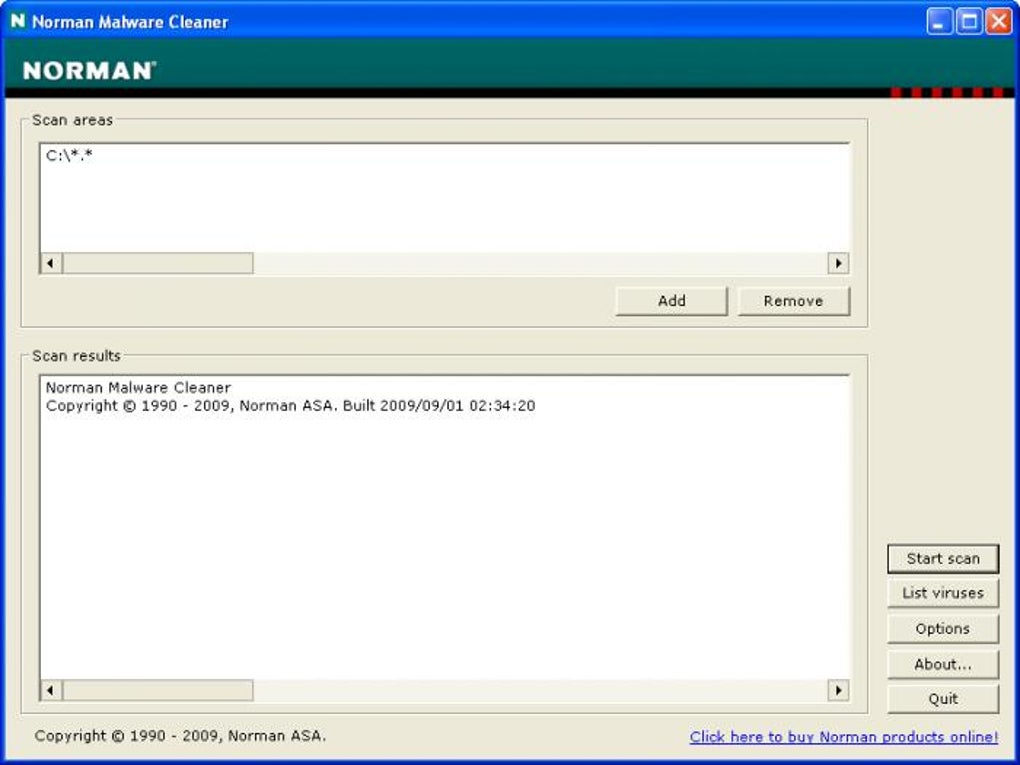
Task: Start the malware scan
Action: pyautogui.click(x=943, y=559)
